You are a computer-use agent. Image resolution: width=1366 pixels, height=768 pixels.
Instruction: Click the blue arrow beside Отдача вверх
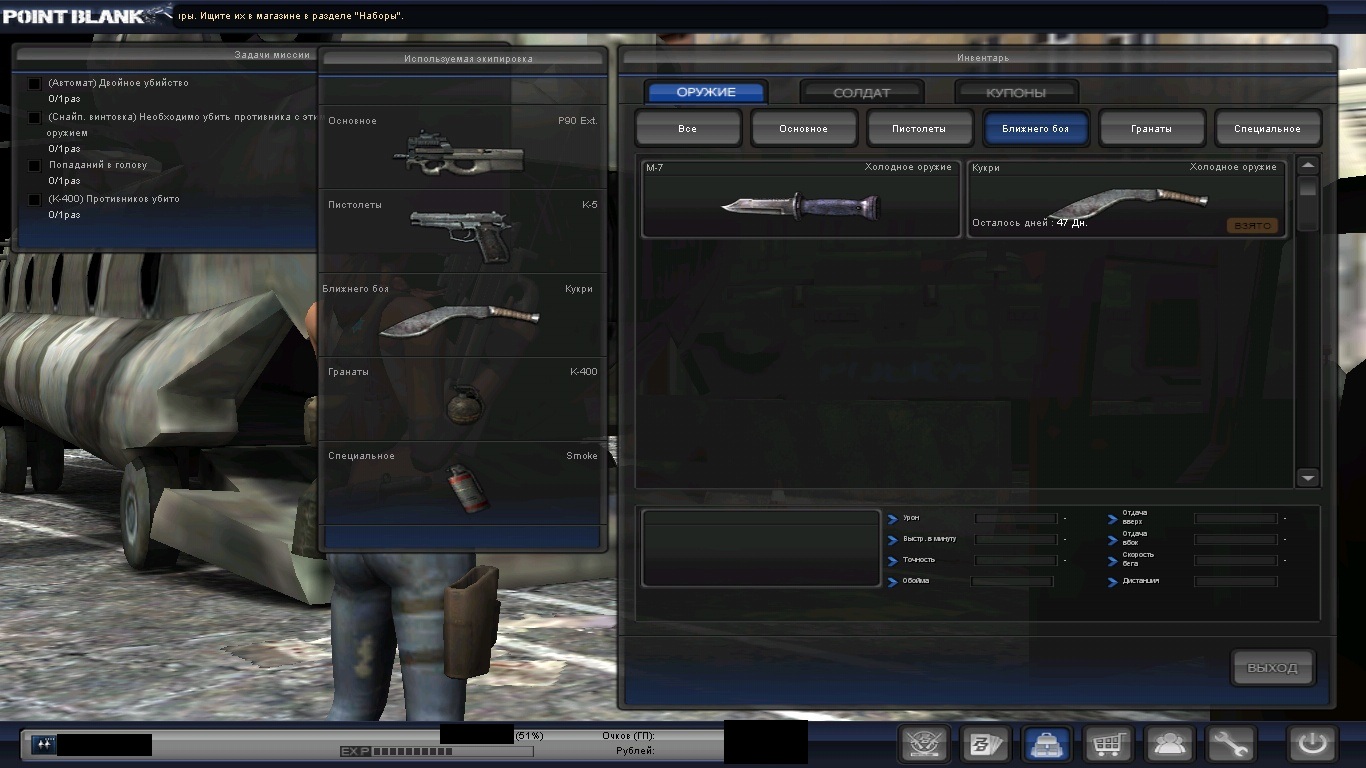point(1113,519)
